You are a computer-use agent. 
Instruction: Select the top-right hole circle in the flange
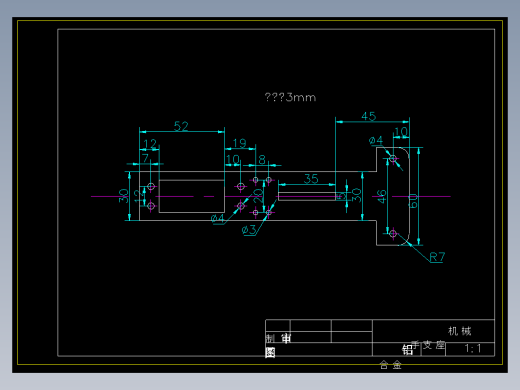point(393,159)
